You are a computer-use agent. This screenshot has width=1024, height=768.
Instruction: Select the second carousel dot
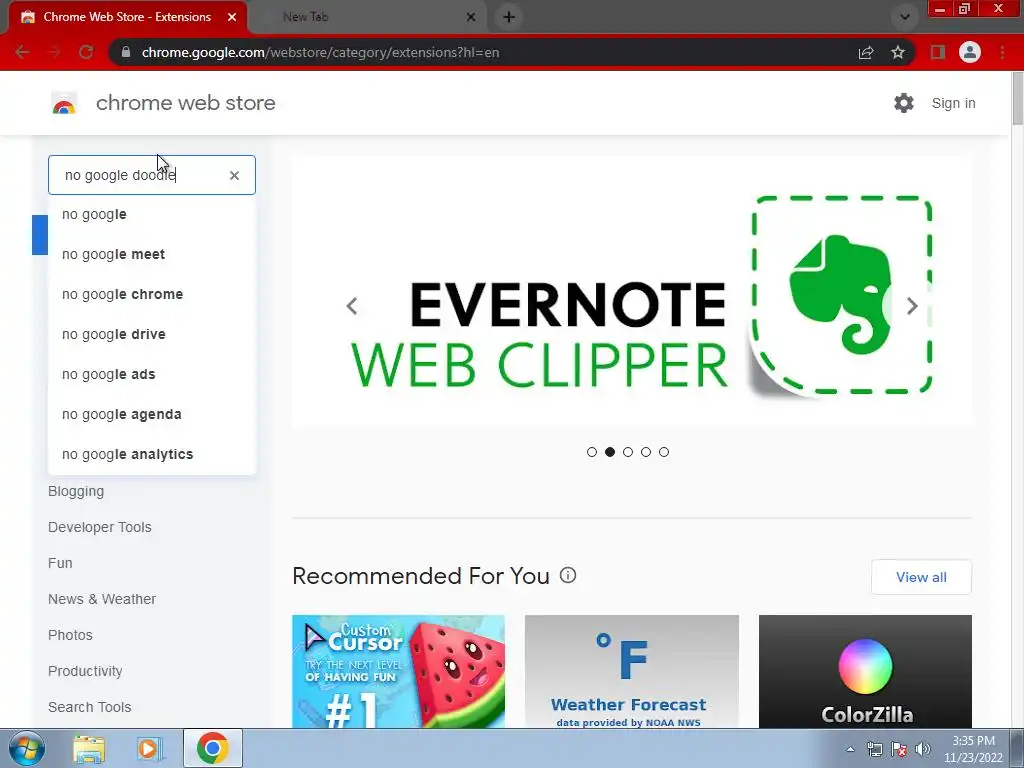(x=610, y=452)
